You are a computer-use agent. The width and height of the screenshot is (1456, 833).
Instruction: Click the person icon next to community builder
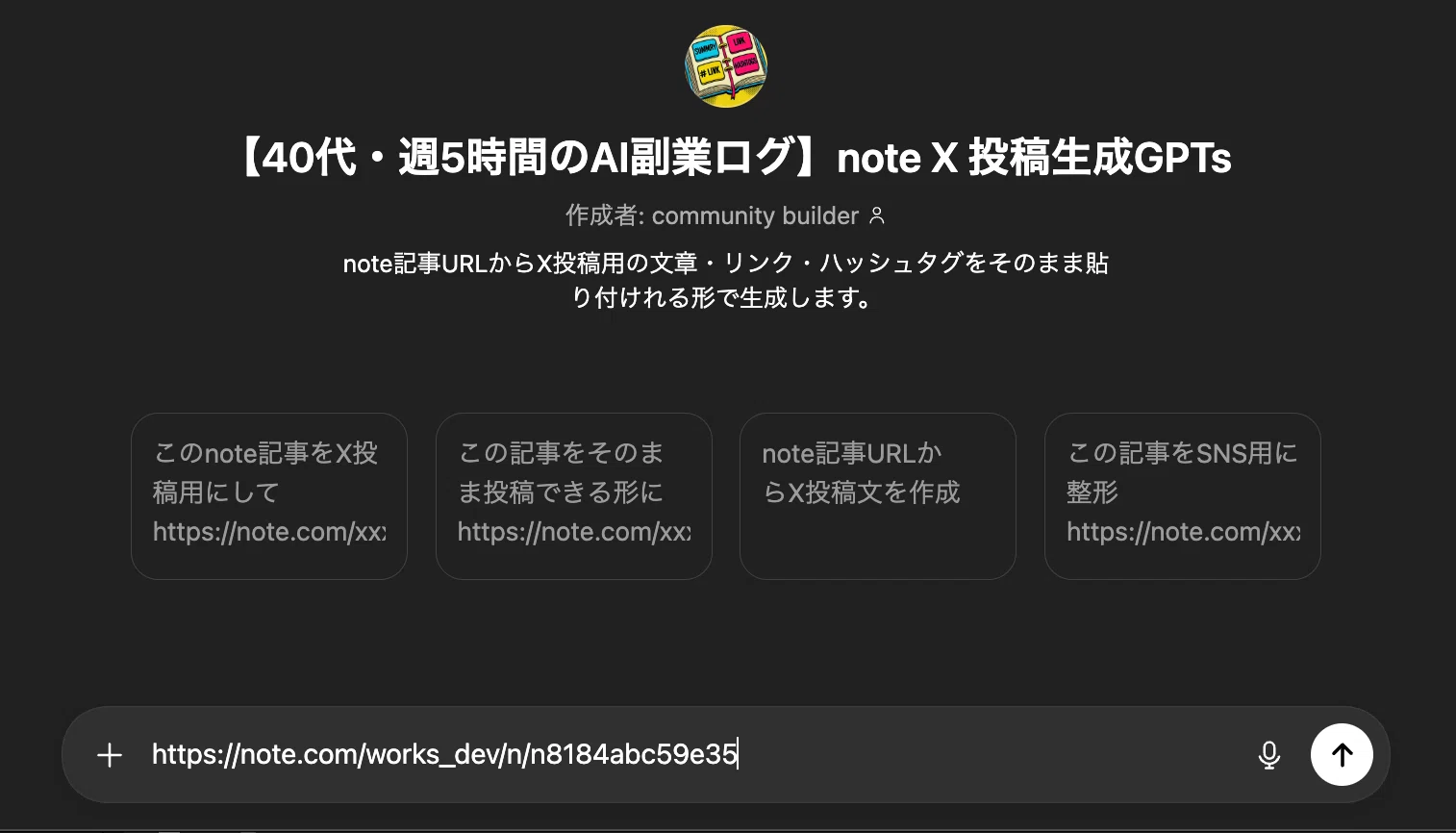877,215
